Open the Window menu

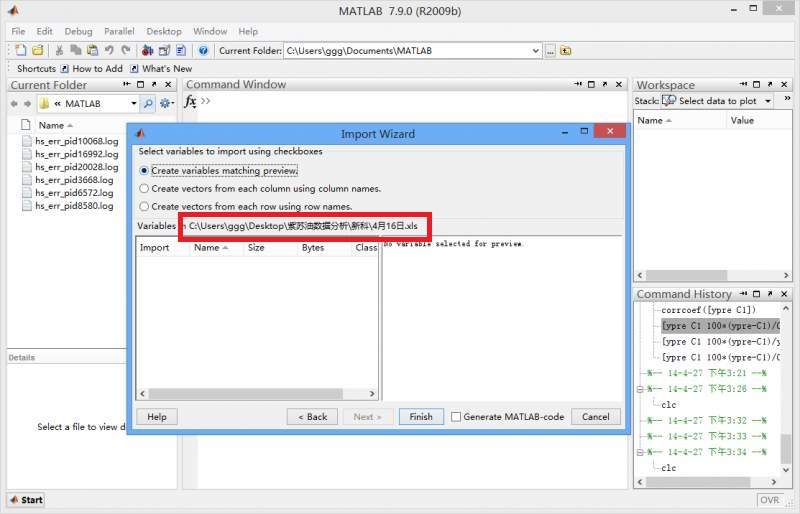(x=210, y=31)
